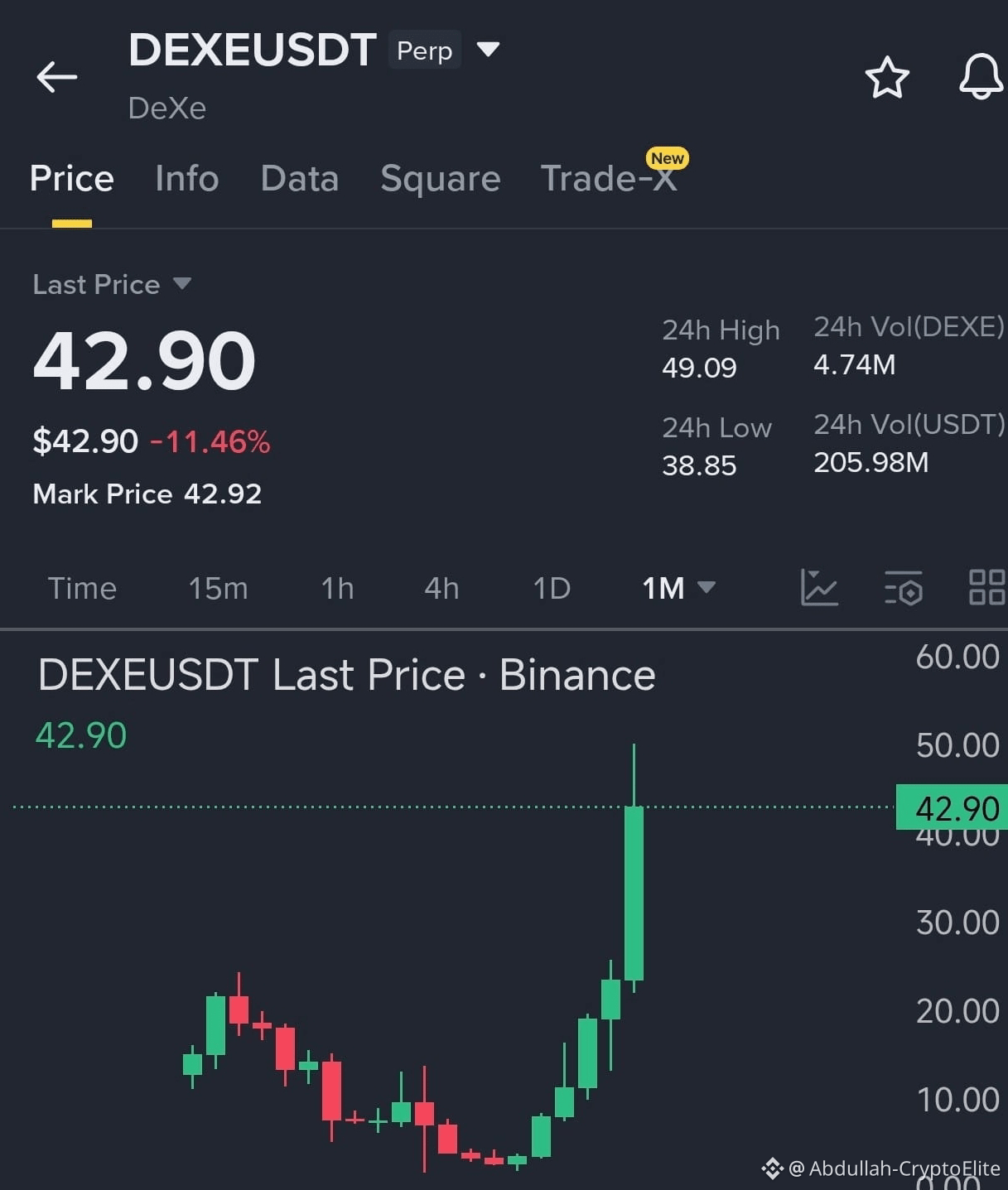Add DEXEUSDT to favorites with star icon

click(x=887, y=78)
